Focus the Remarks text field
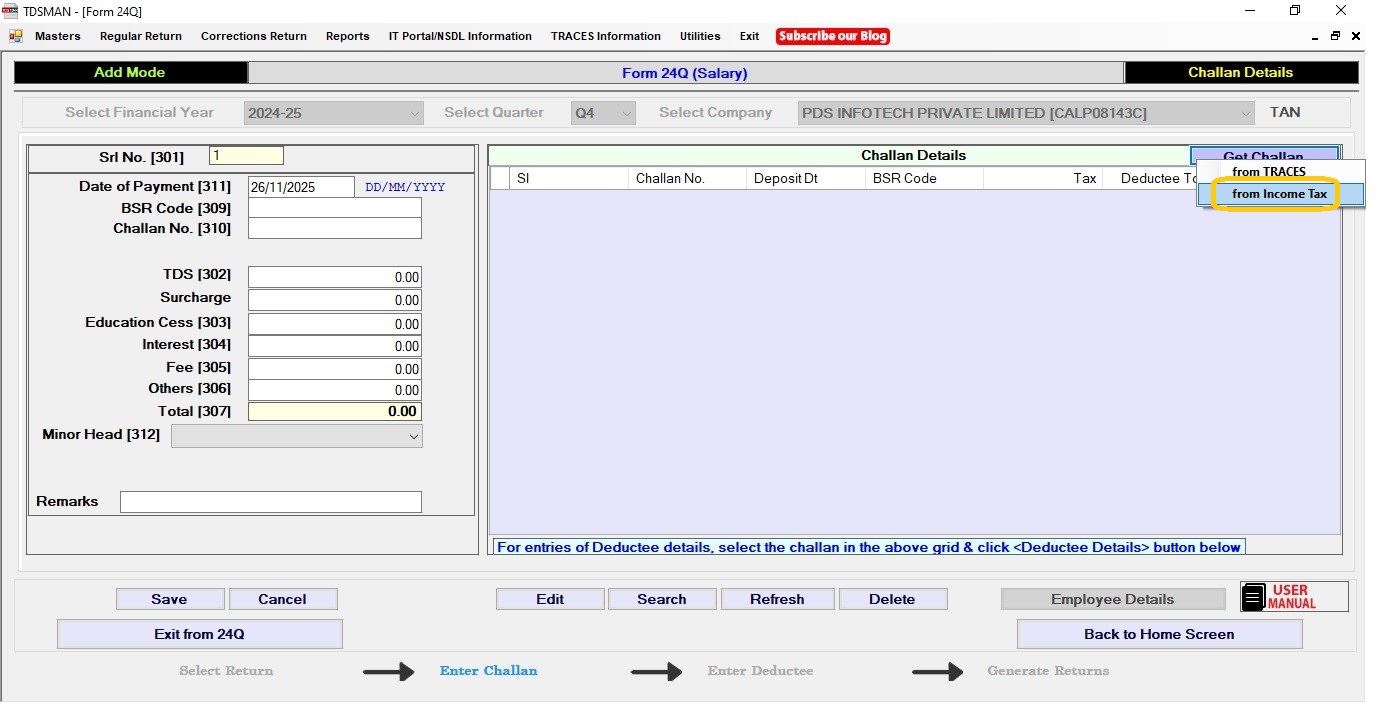 (270, 502)
